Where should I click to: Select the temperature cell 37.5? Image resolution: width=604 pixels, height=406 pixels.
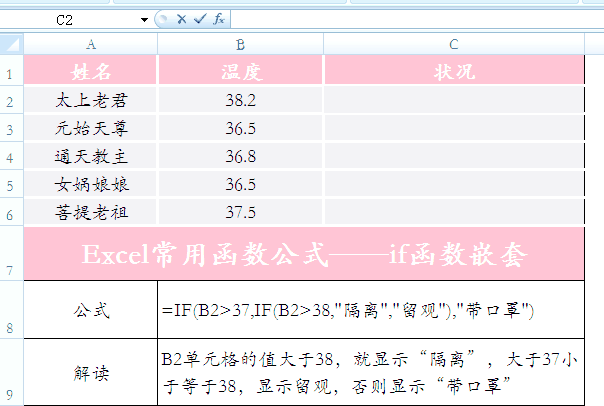pyautogui.click(x=241, y=212)
